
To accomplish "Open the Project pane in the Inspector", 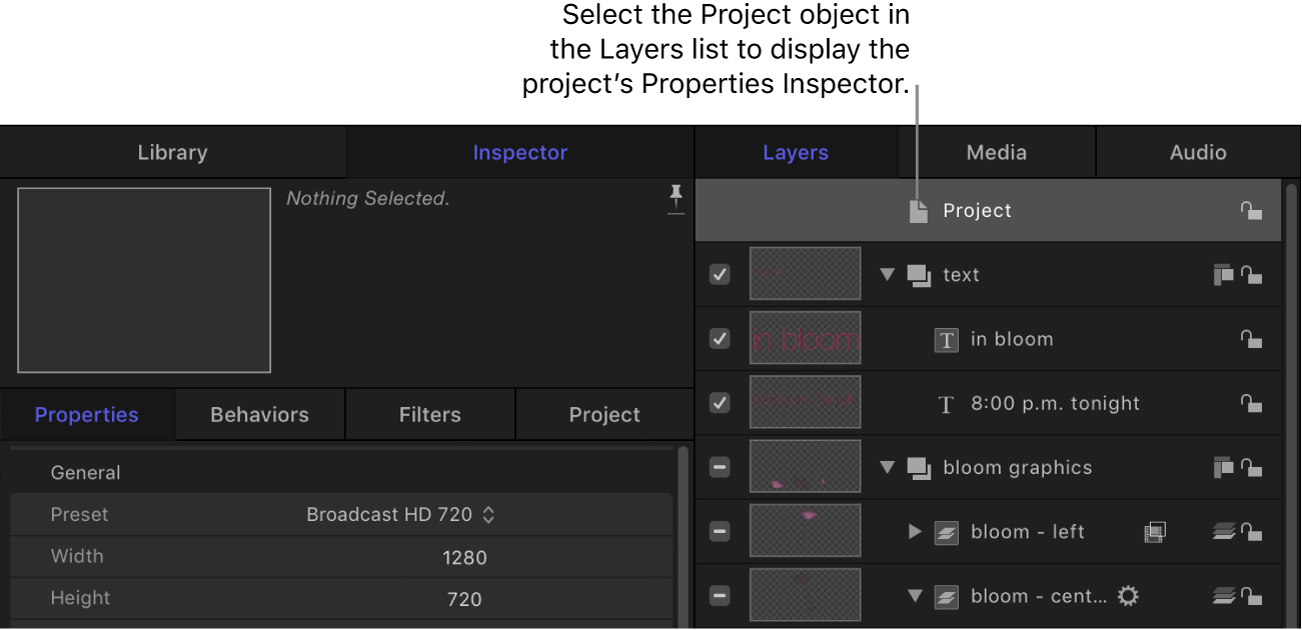I will (604, 414).
